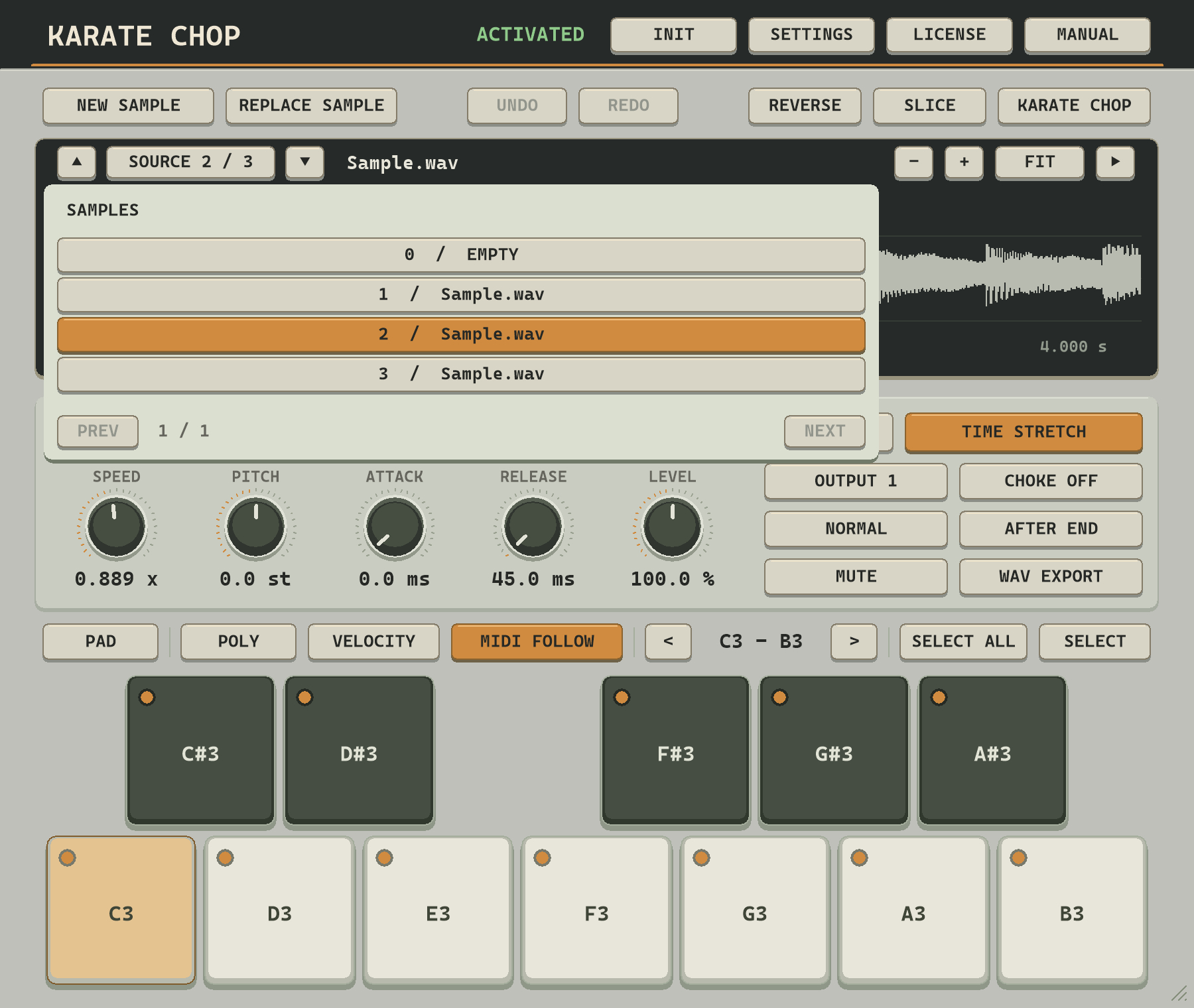Click the down arrow source selector
Image resolution: width=1194 pixels, height=1008 pixels.
pos(305,162)
